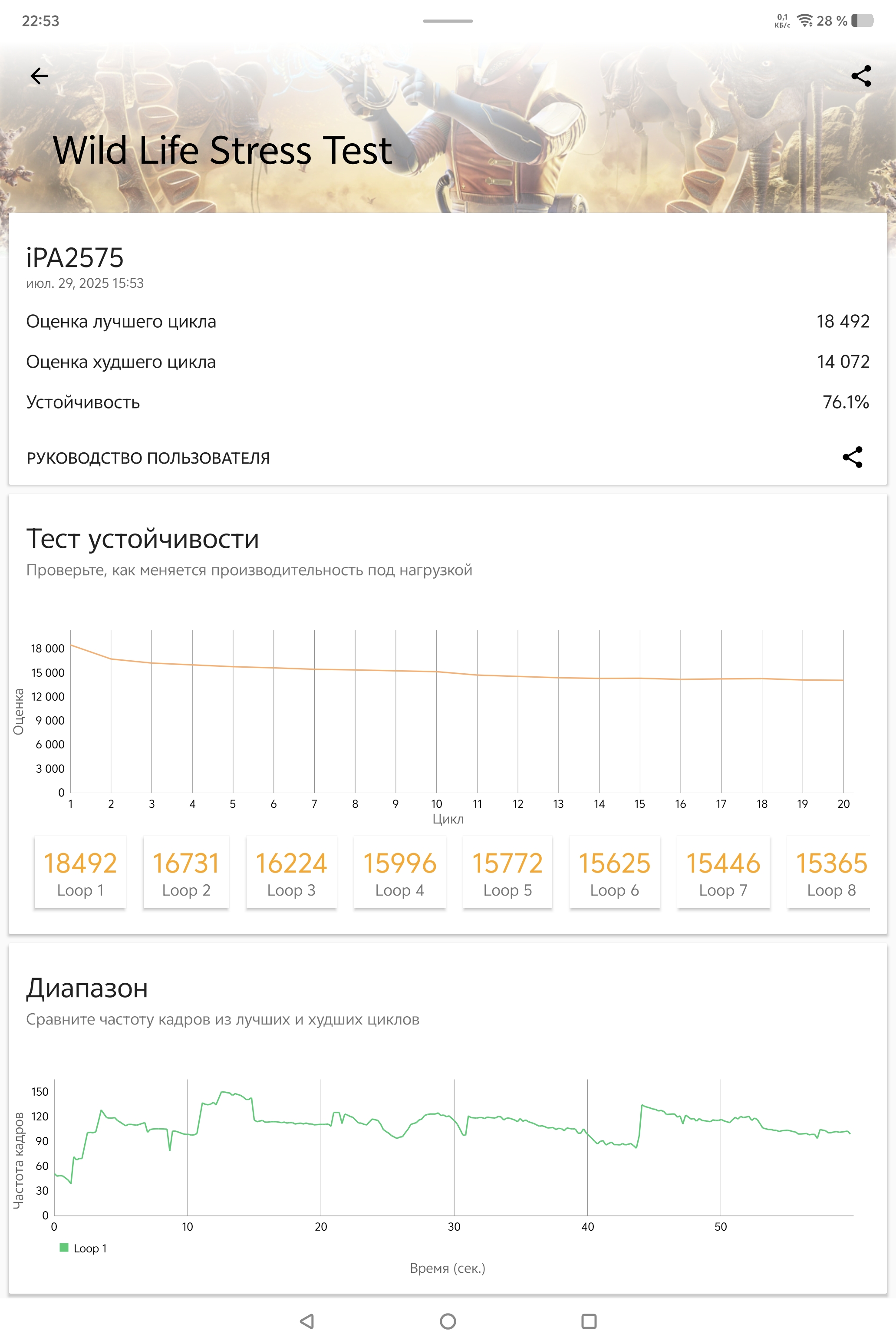Tap the 30 second mark on frame-rate chart
This screenshot has height=1344, width=896.
pos(454,1227)
